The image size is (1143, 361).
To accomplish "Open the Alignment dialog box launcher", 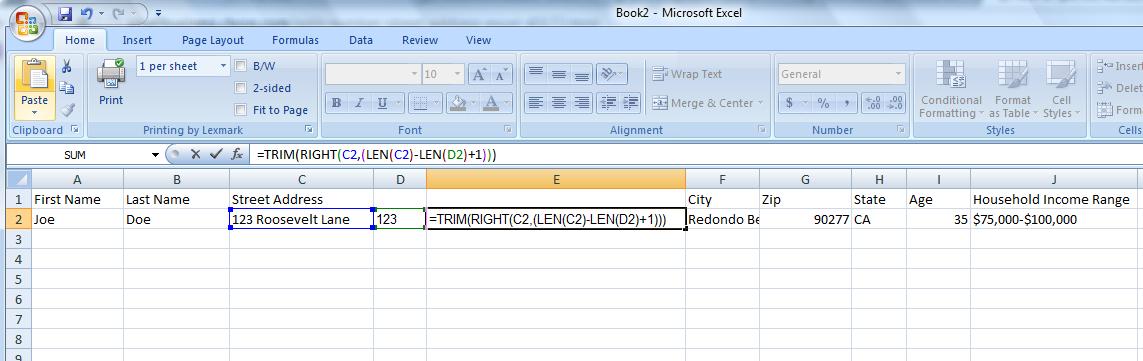I will (762, 130).
